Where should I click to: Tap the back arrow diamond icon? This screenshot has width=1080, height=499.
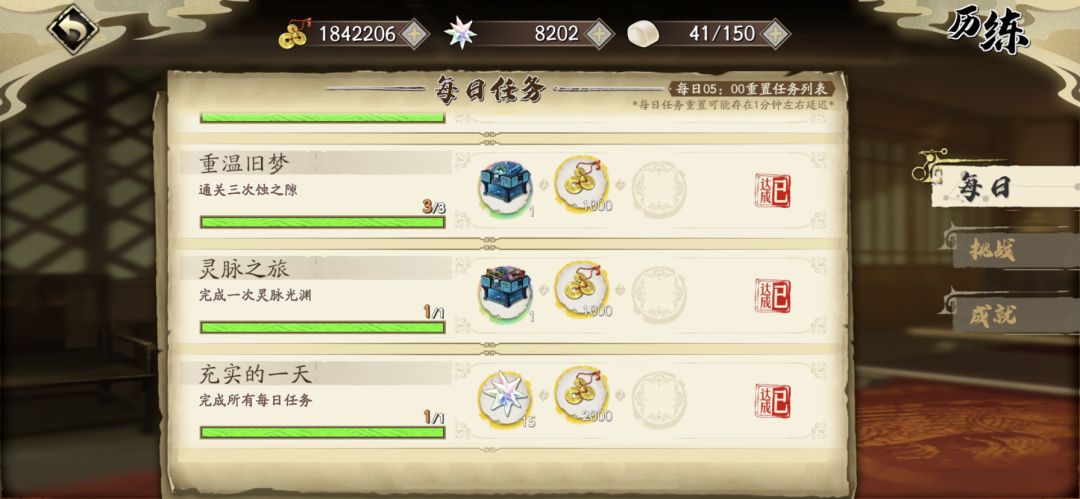72,29
